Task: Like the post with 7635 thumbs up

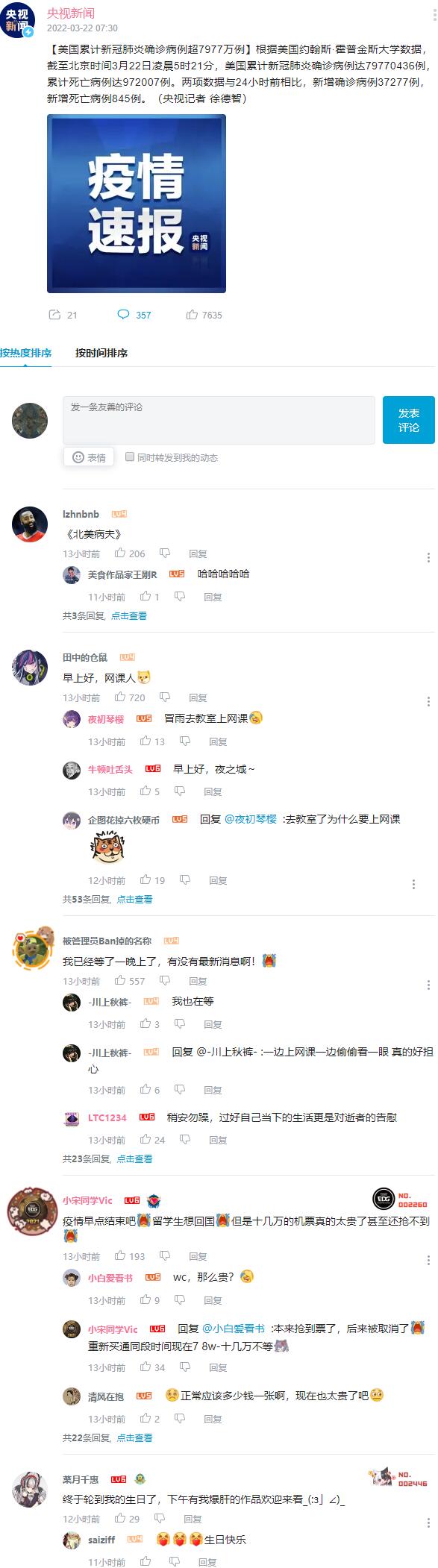Action: [192, 315]
